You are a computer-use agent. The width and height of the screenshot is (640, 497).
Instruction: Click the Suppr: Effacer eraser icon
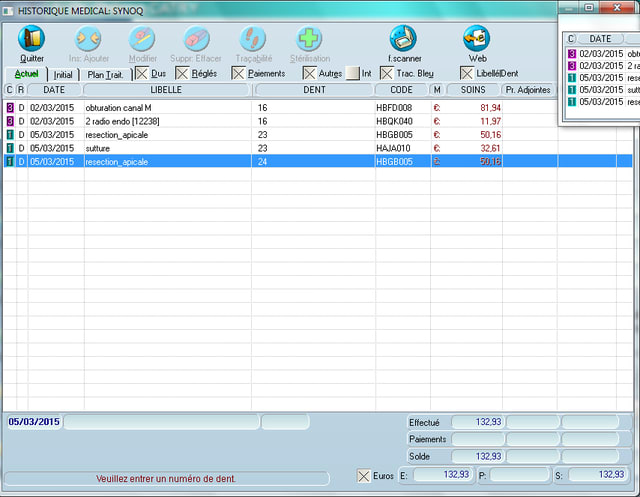196,40
